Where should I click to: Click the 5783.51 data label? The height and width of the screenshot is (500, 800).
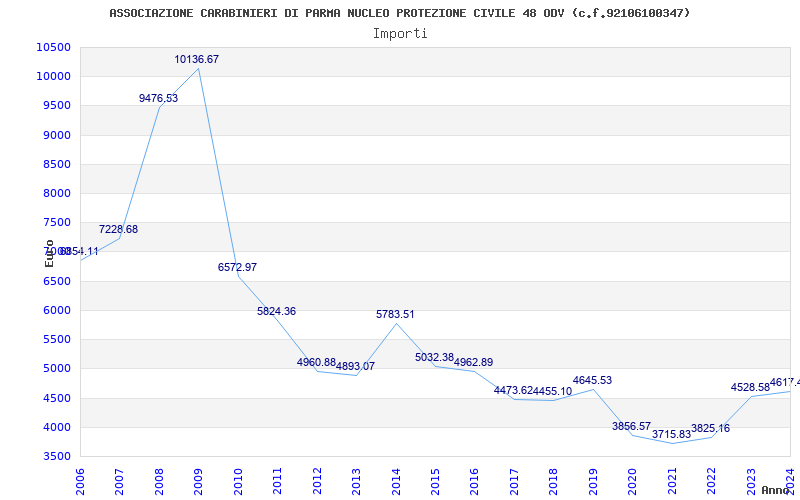tap(395, 314)
